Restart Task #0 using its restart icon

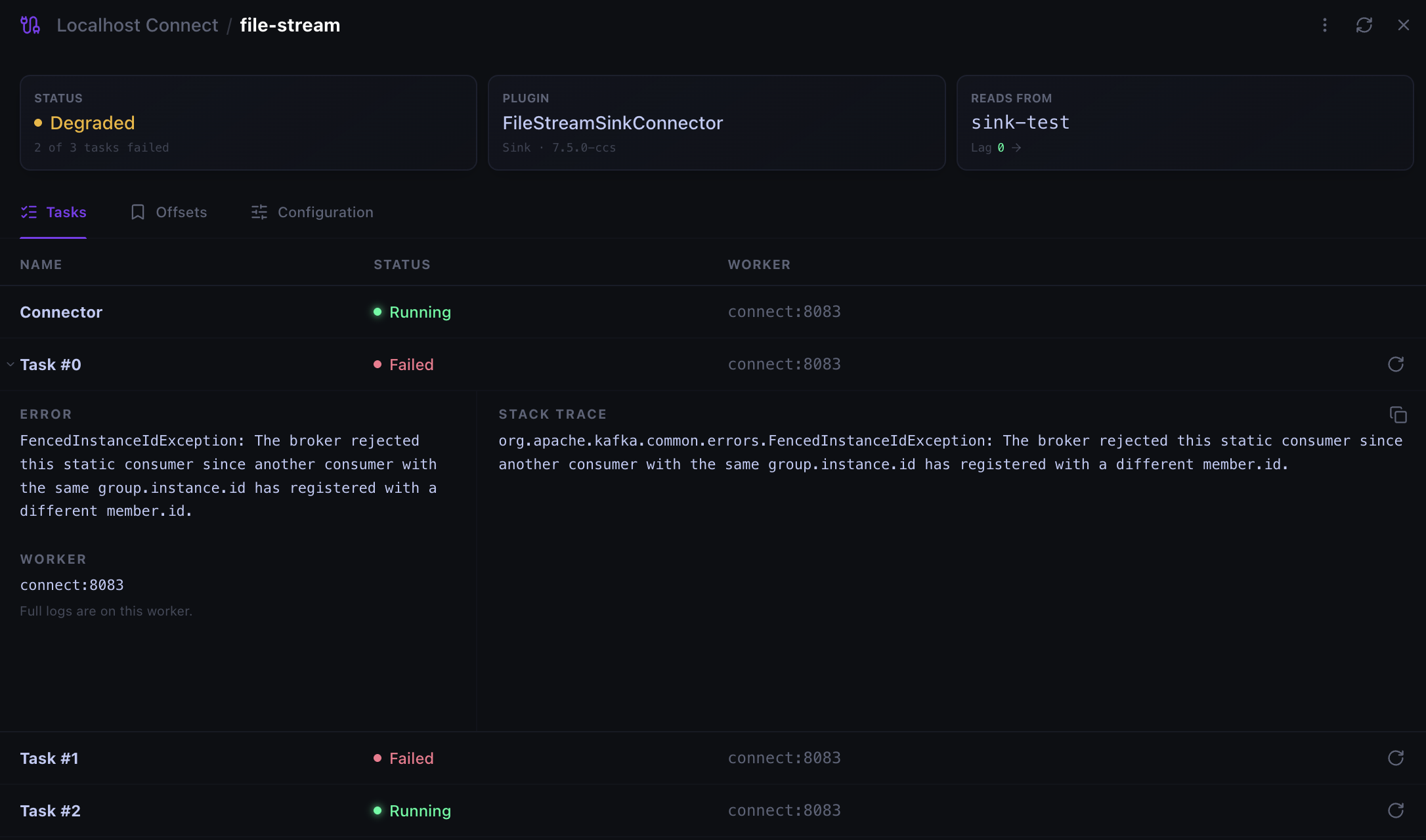tap(1396, 364)
